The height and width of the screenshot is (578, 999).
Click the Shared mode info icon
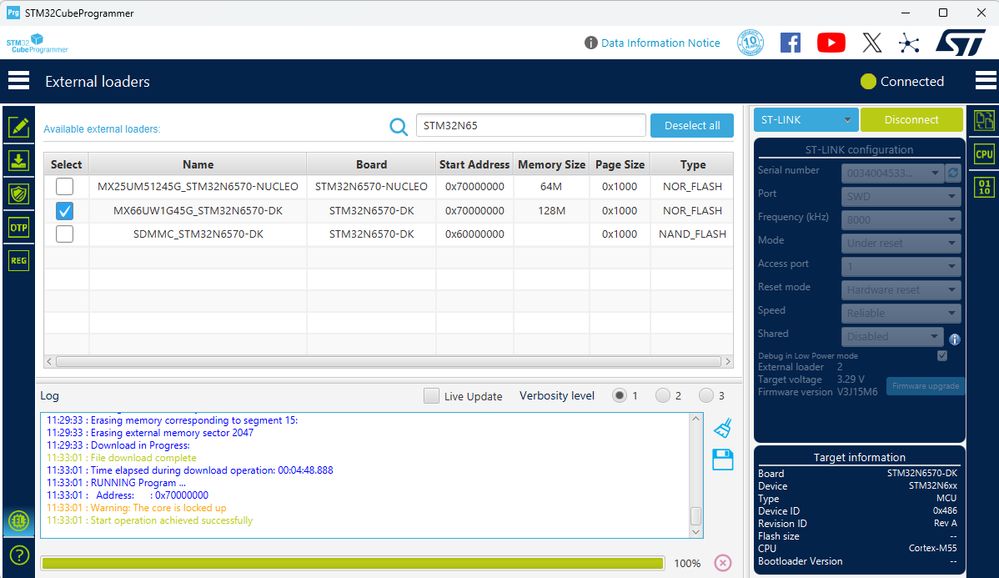(954, 339)
